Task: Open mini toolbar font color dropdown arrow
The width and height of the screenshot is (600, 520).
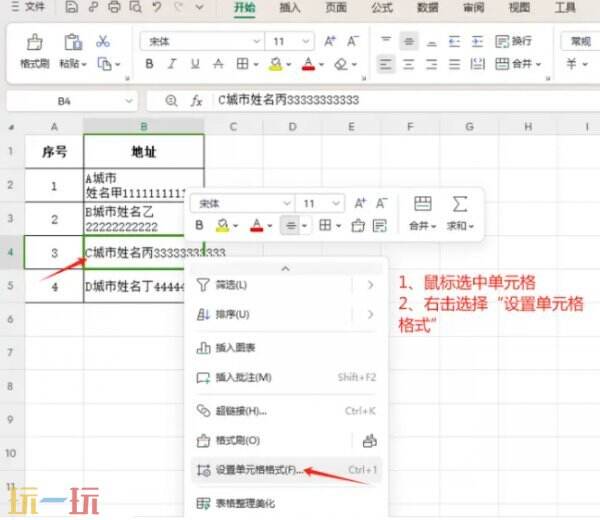Action: point(270,226)
